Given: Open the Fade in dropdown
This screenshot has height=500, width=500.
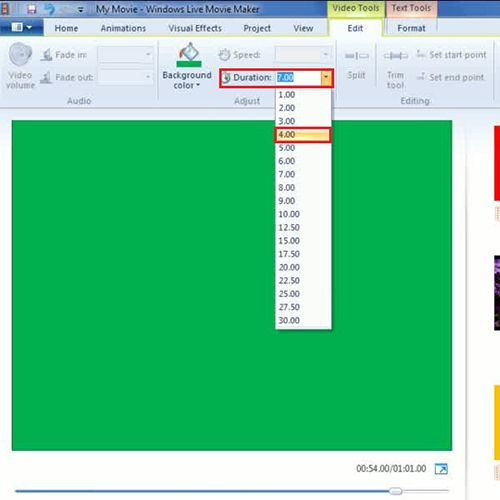Looking at the screenshot, I should 125,55.
